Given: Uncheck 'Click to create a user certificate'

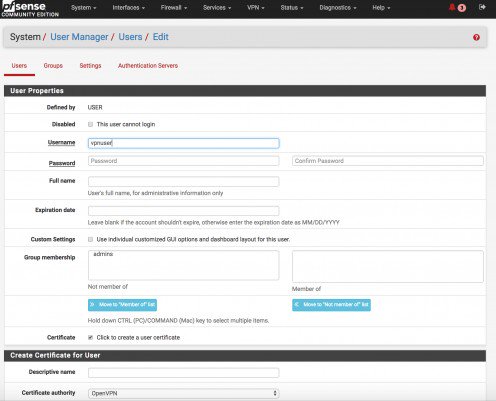Looking at the screenshot, I should [90, 337].
